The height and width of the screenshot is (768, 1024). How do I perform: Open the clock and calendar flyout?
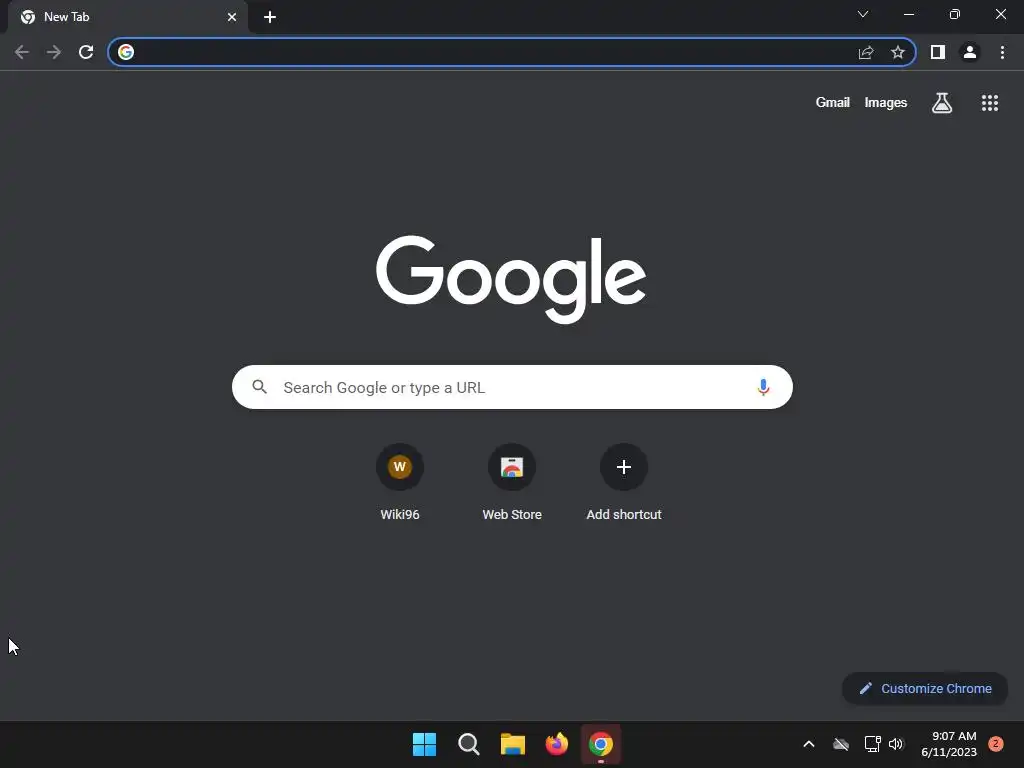click(949, 744)
